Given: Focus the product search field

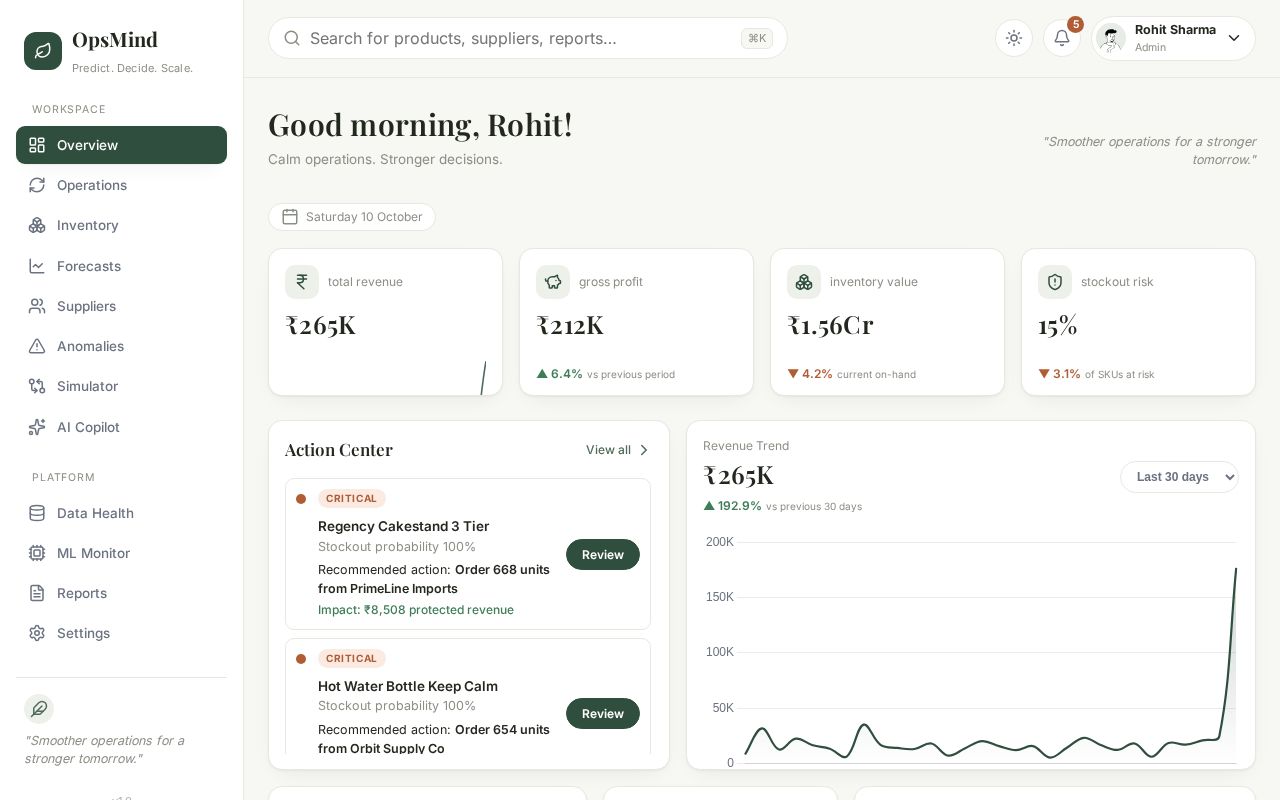Looking at the screenshot, I should point(528,38).
